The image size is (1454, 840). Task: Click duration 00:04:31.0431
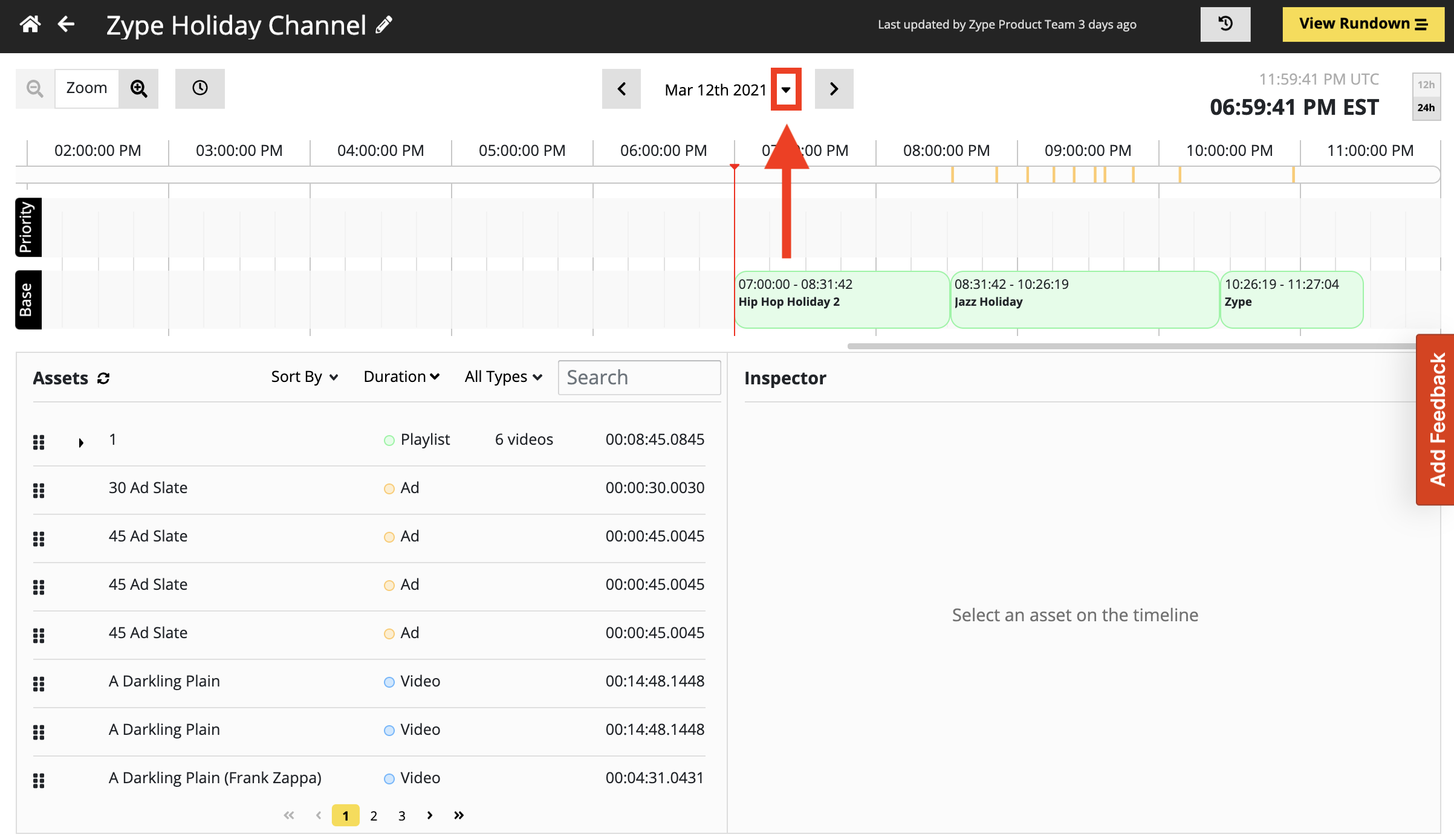(655, 778)
